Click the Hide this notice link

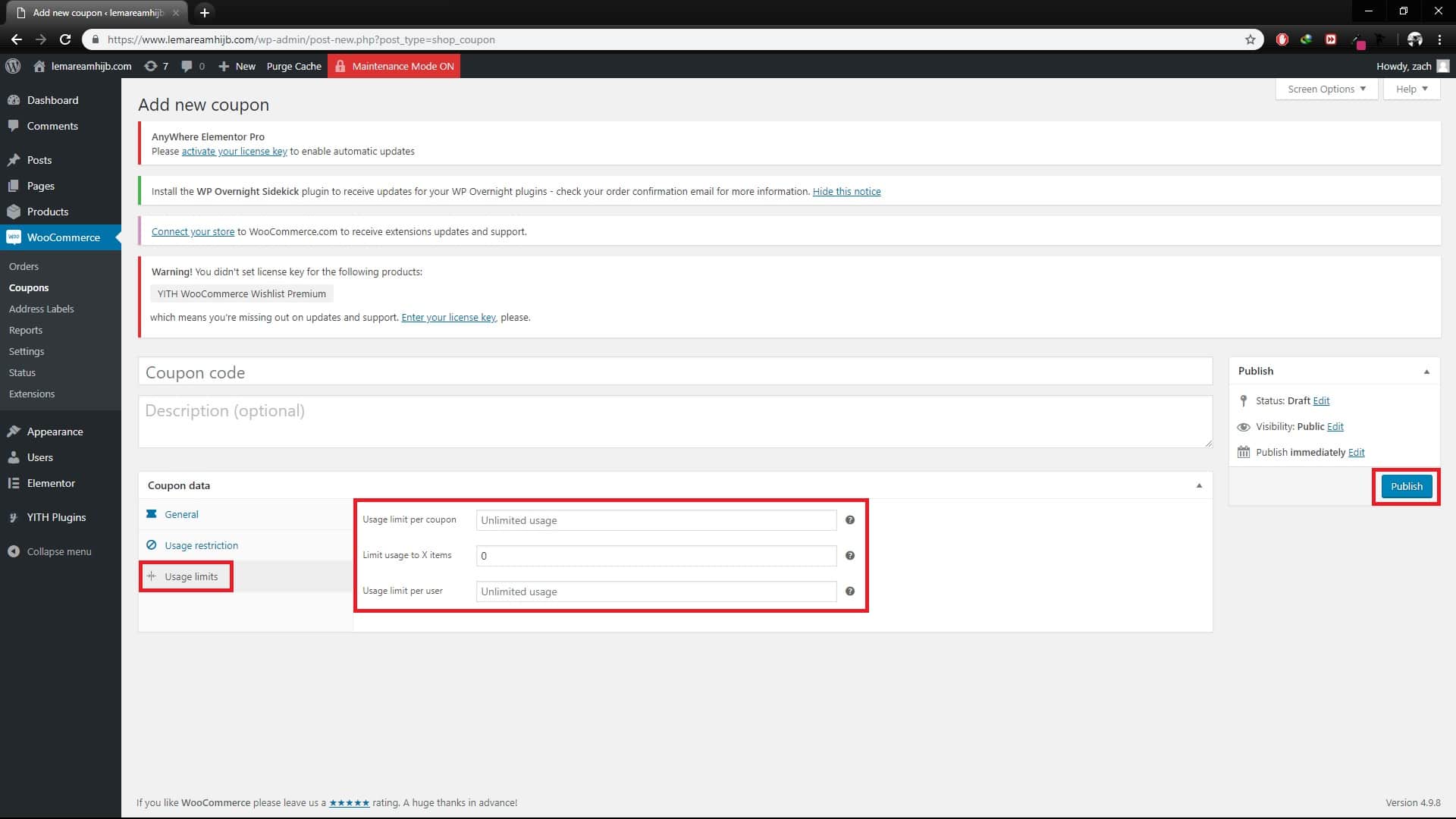[846, 191]
